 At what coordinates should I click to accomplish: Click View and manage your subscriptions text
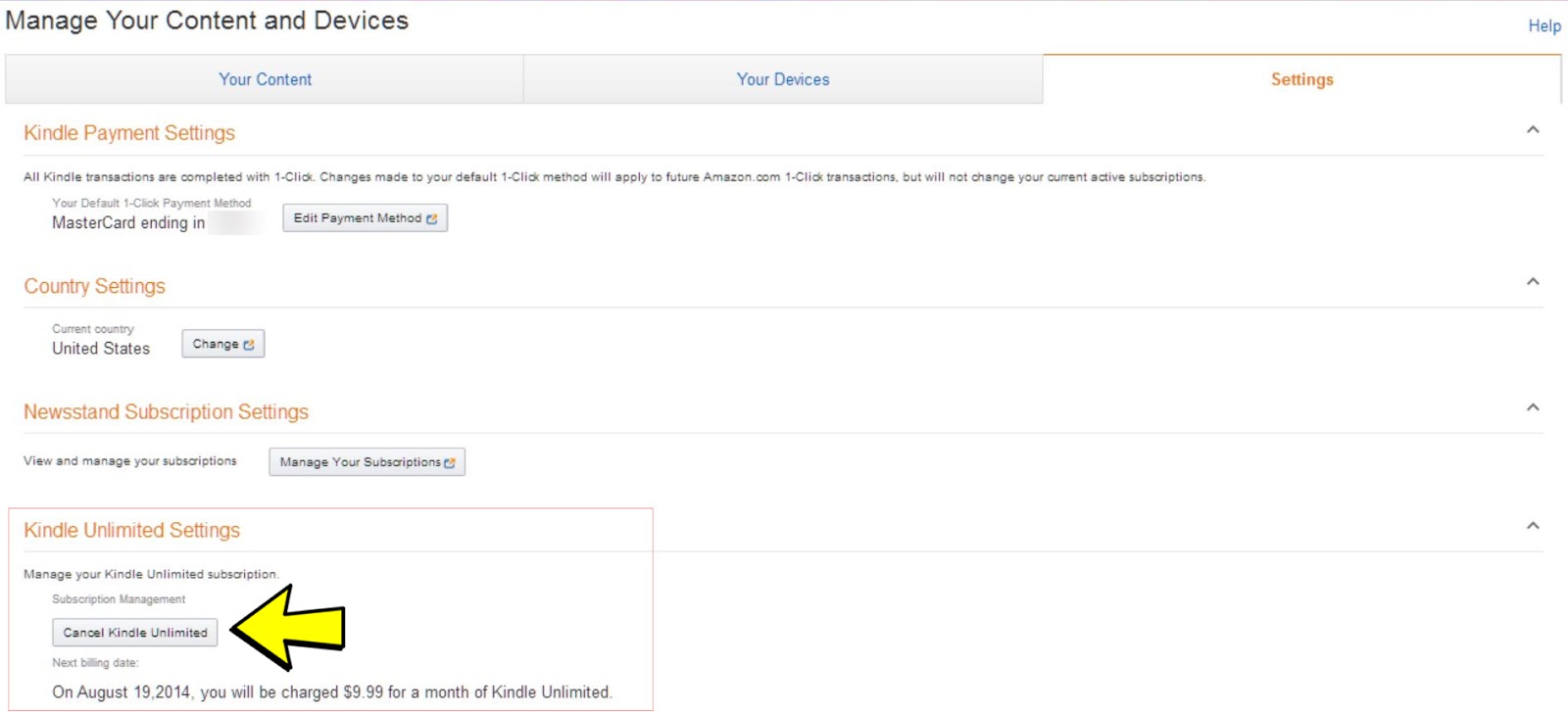coord(130,461)
